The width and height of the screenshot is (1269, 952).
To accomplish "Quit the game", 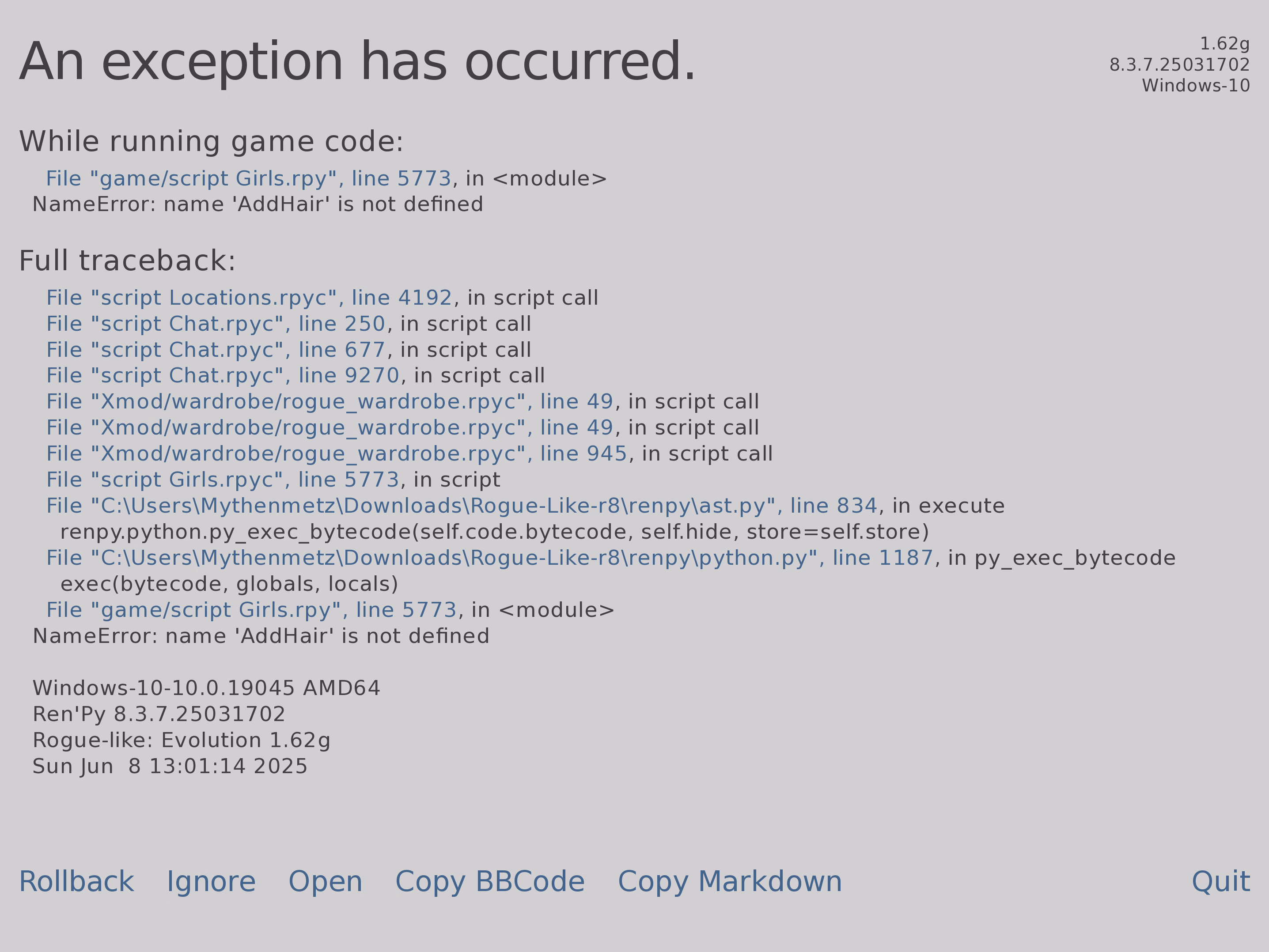I will coord(1221,882).
